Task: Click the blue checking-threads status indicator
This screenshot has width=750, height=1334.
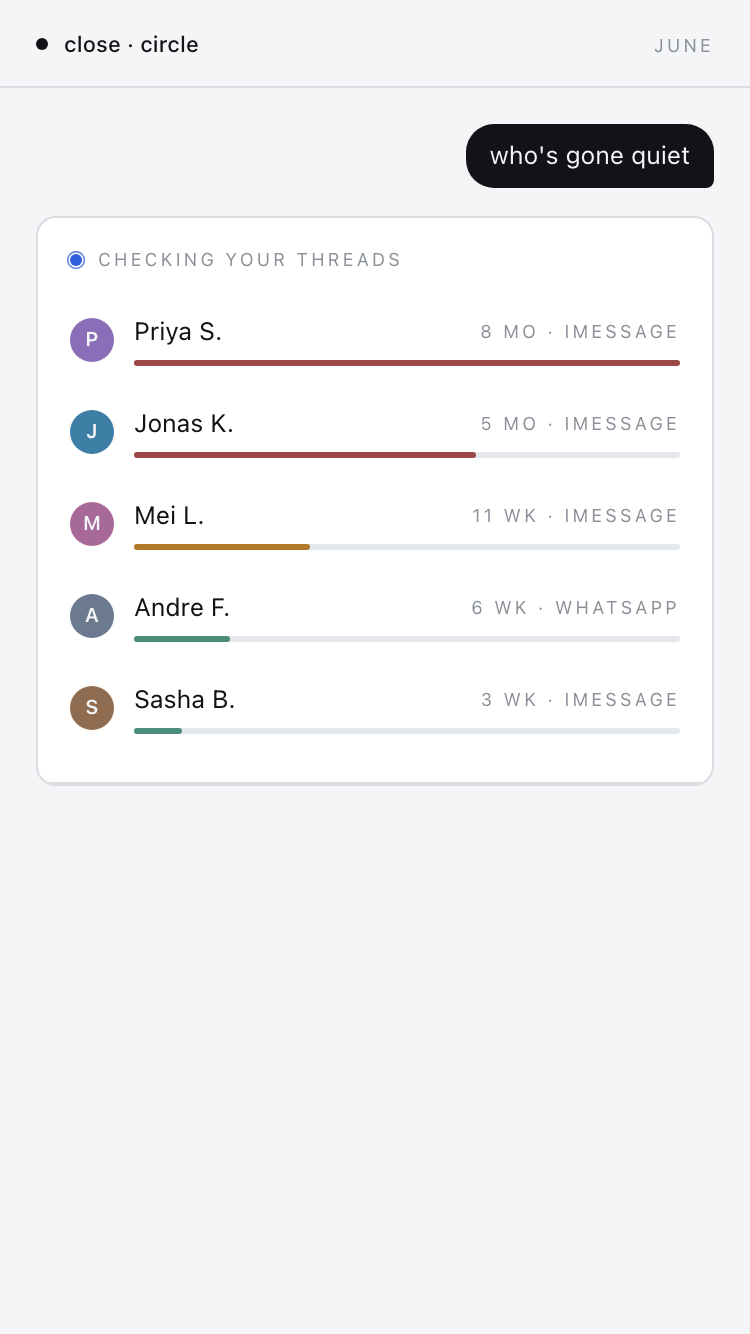Action: point(76,260)
